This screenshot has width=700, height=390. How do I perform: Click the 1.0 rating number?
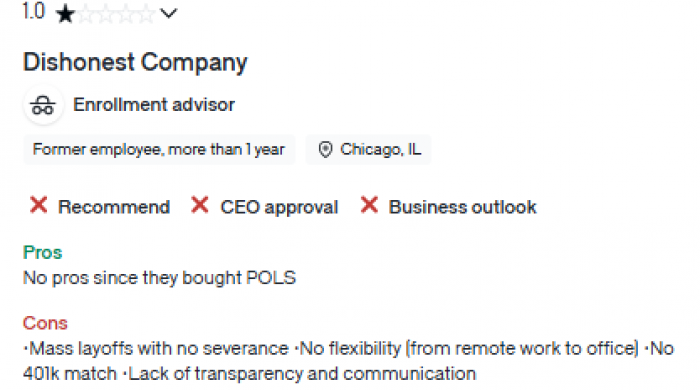pyautogui.click(x=34, y=11)
